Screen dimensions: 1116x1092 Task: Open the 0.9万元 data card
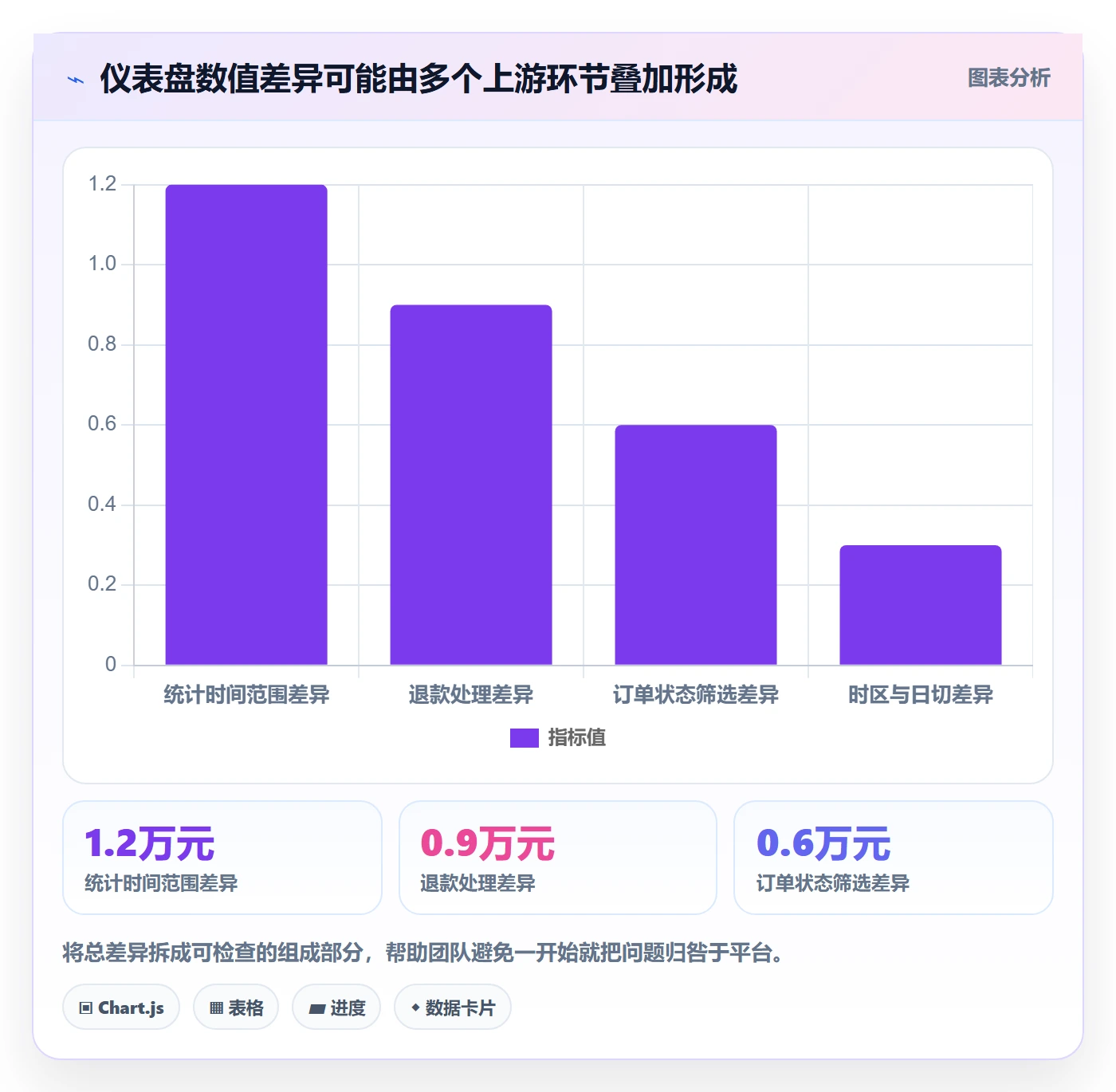click(558, 858)
